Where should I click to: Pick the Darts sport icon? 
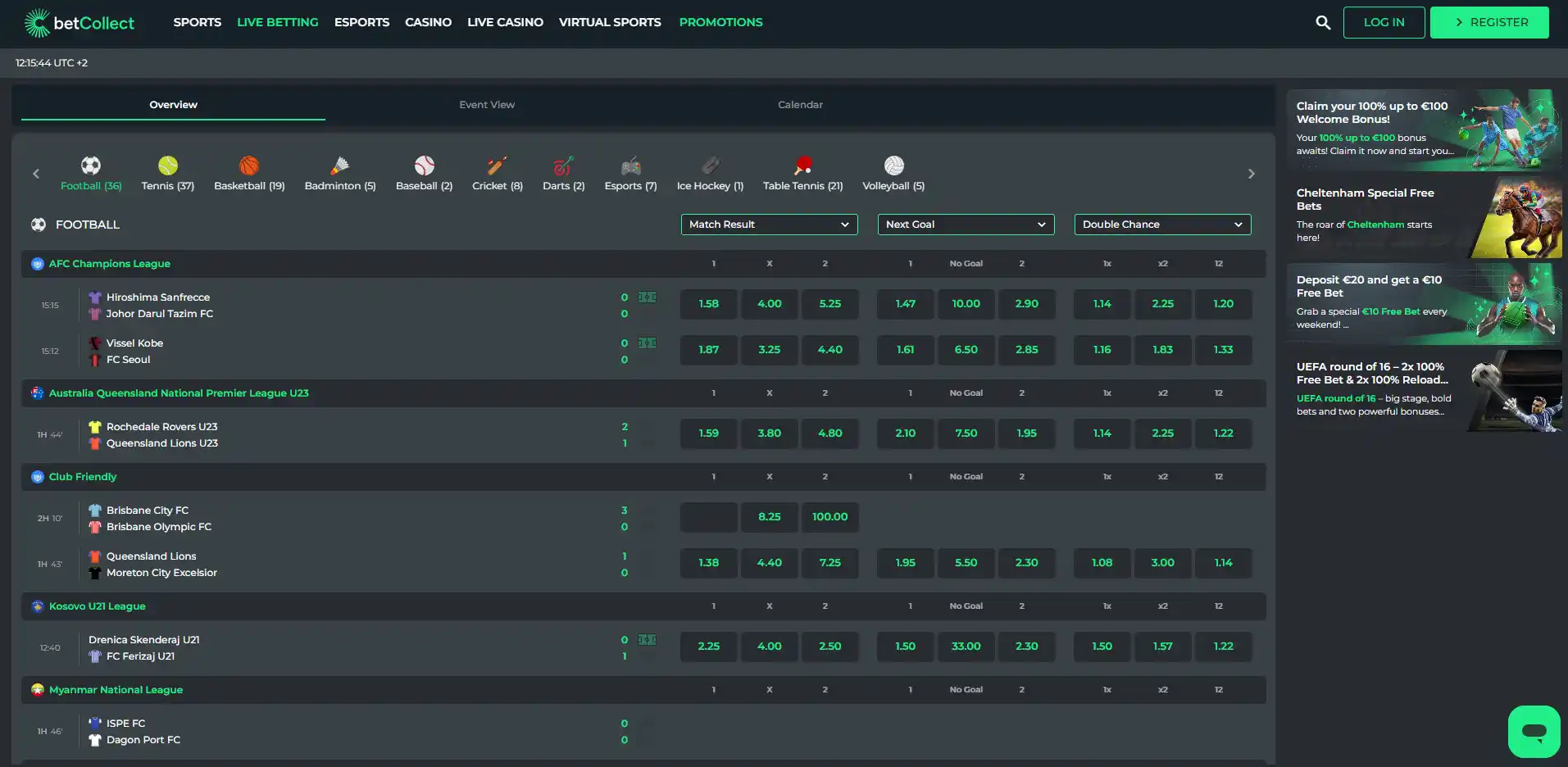pyautogui.click(x=563, y=166)
